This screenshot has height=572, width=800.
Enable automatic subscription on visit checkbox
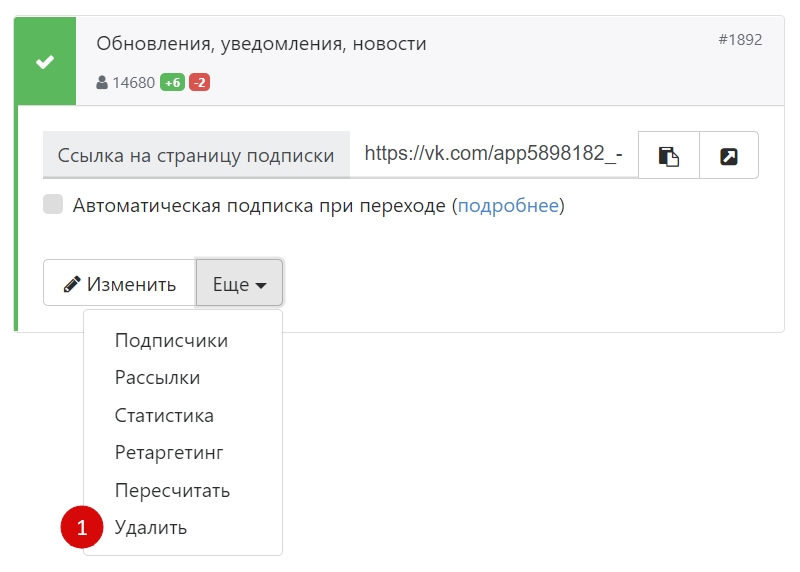53,205
